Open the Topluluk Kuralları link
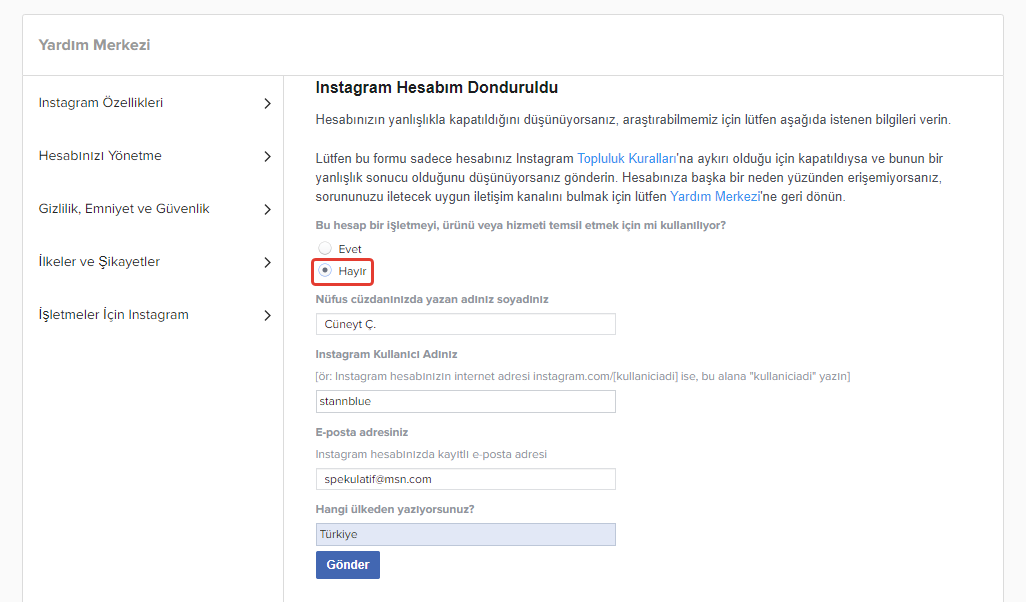1026x602 pixels. pos(627,159)
